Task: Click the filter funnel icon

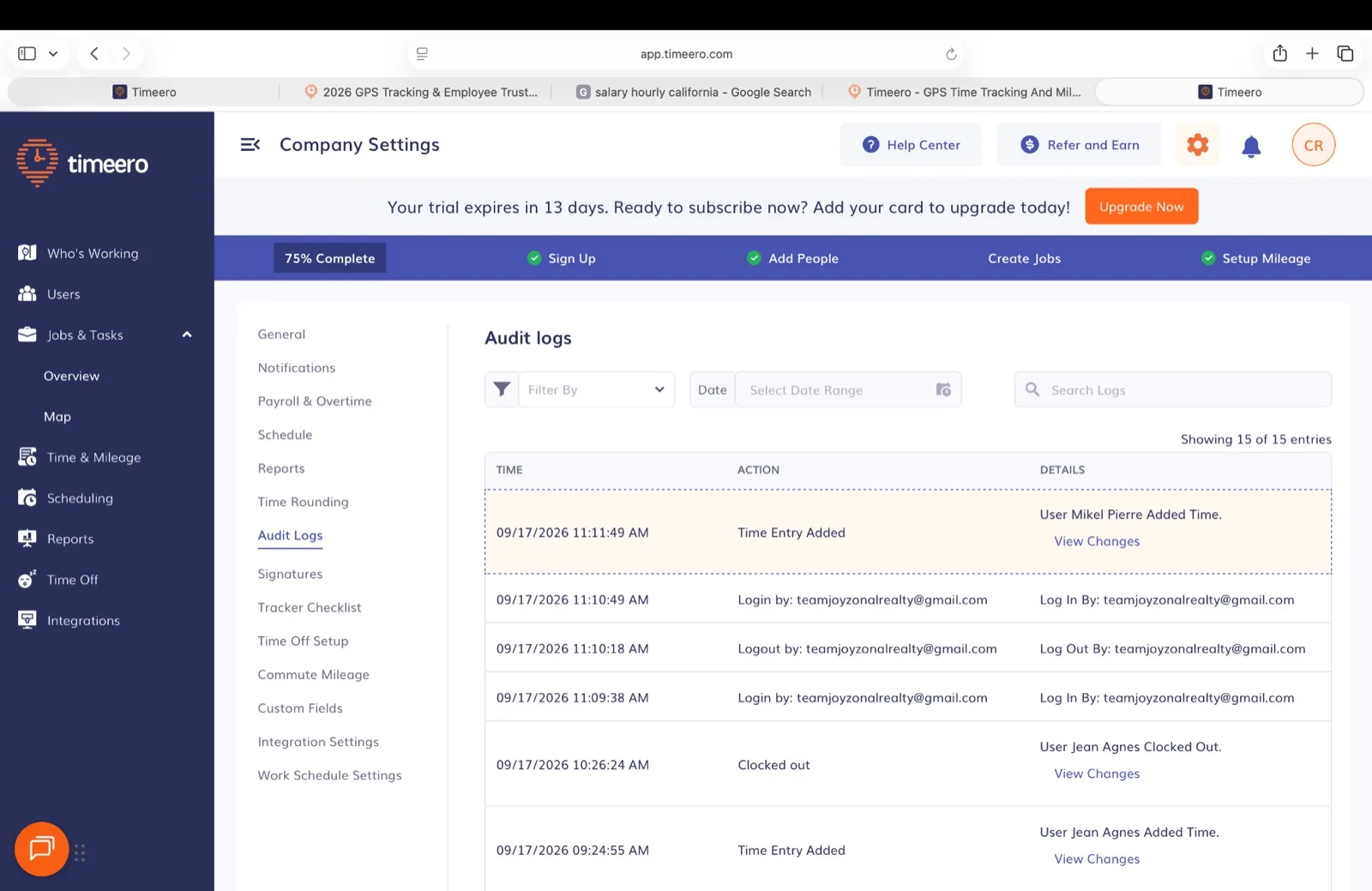Action: click(502, 389)
